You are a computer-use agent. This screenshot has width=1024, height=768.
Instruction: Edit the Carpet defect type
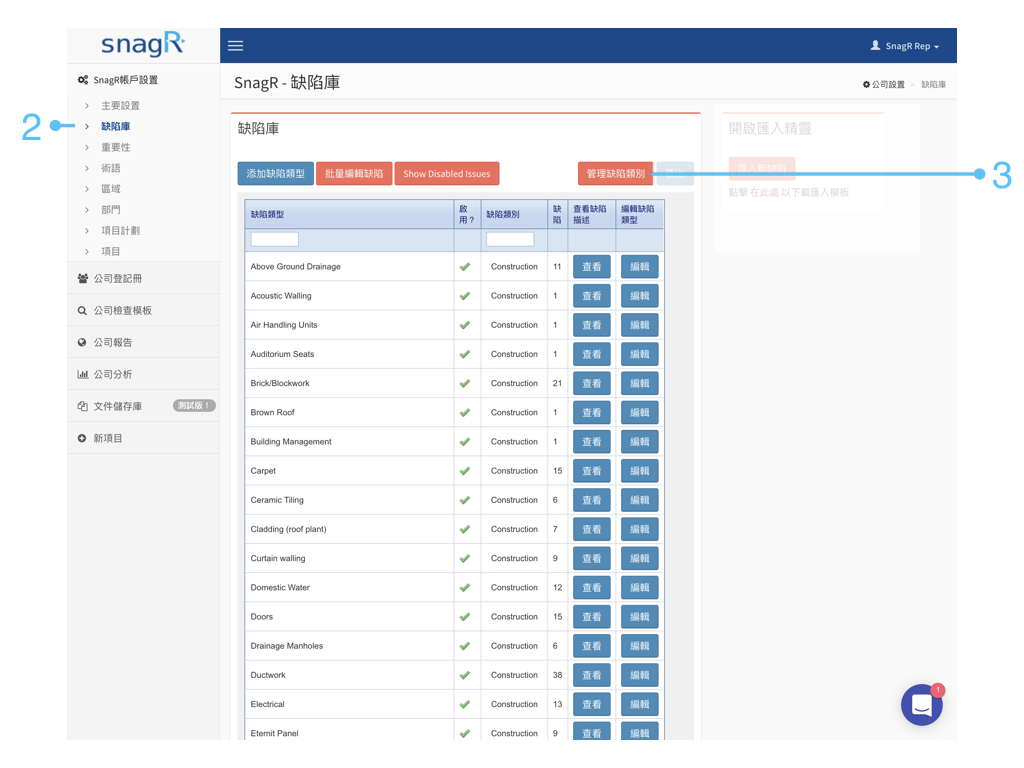point(639,471)
